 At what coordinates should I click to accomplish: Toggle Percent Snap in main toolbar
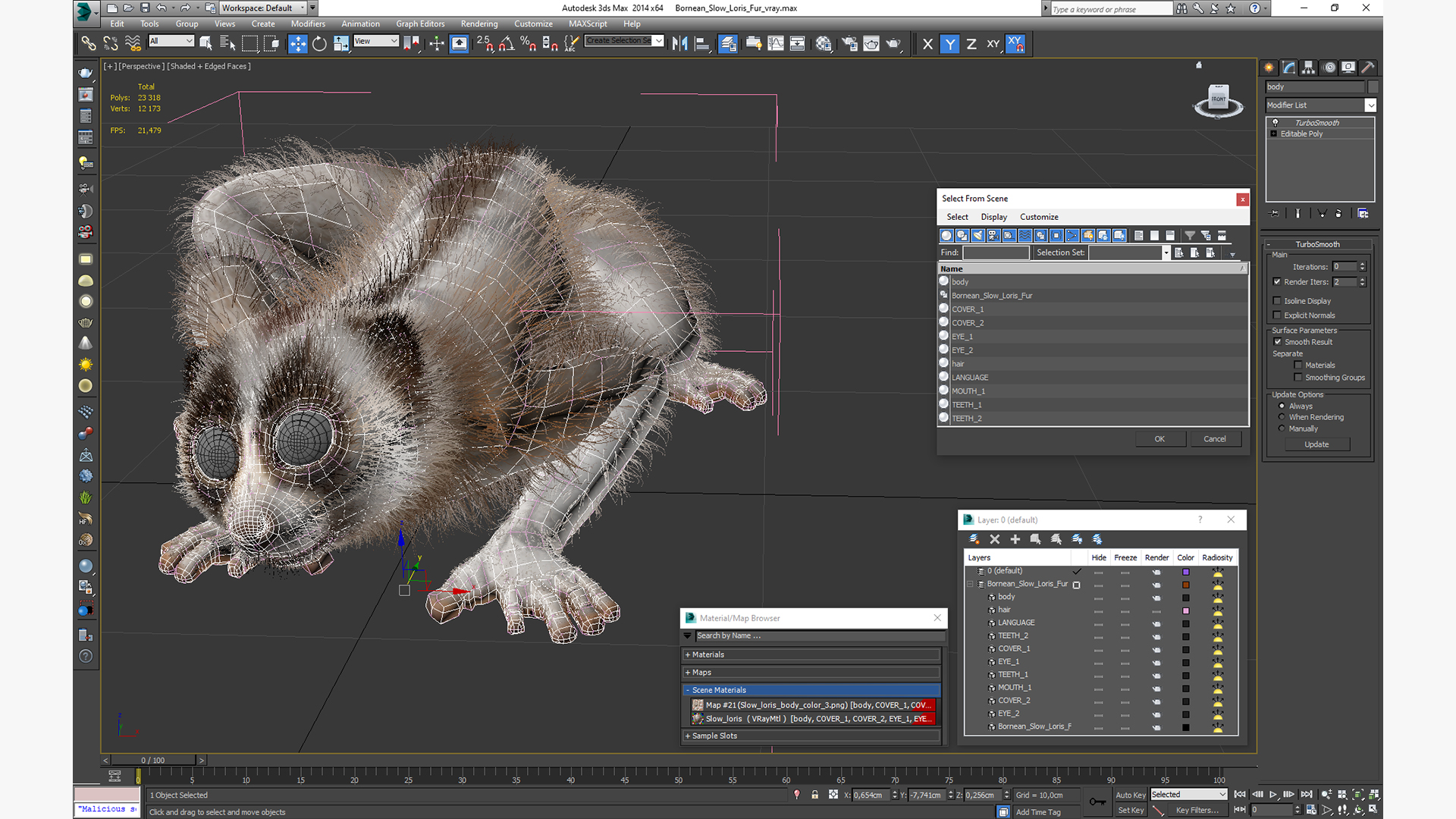[x=529, y=44]
